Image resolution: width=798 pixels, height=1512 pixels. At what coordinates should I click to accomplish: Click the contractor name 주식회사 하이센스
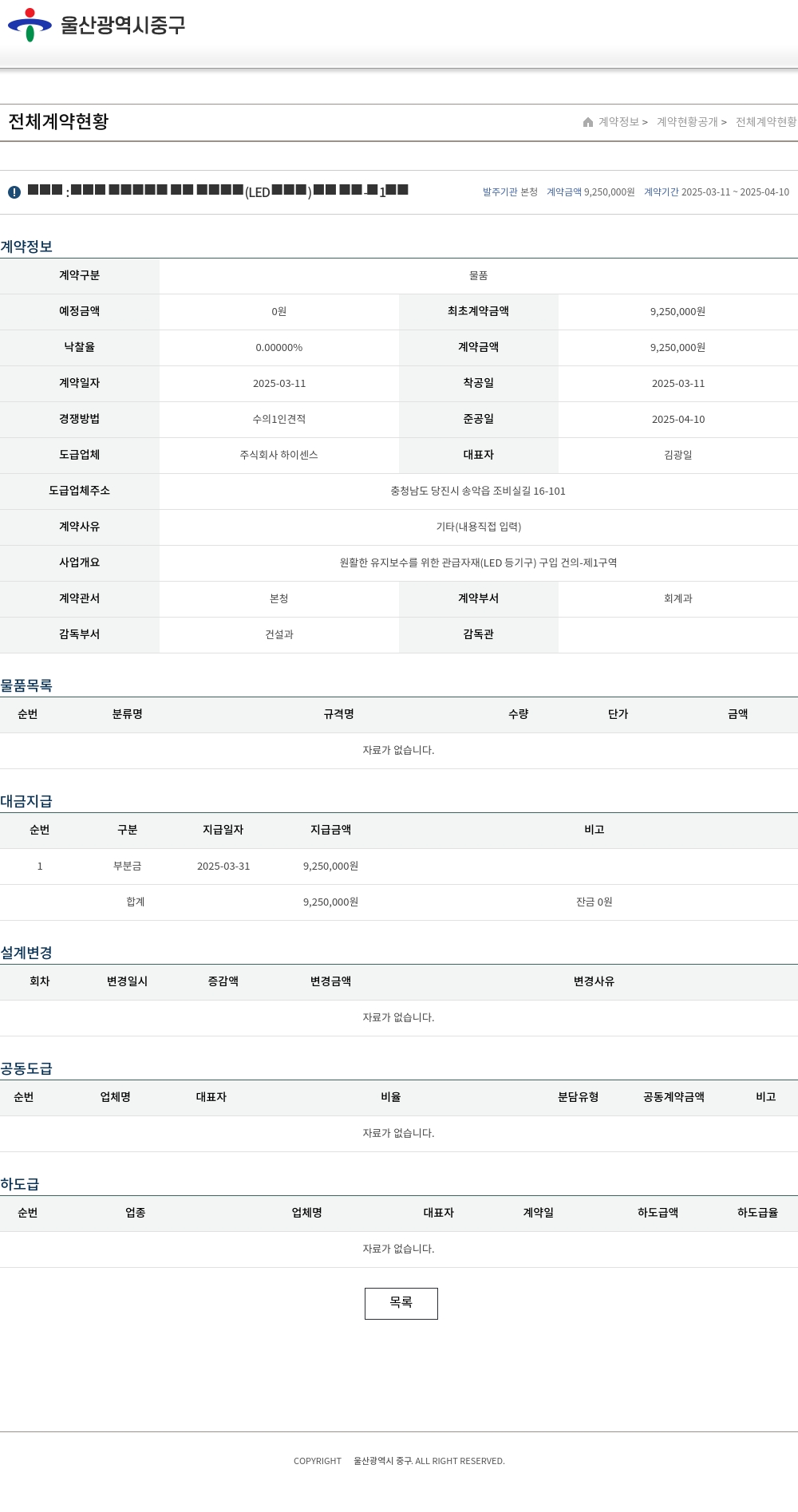tap(279, 455)
